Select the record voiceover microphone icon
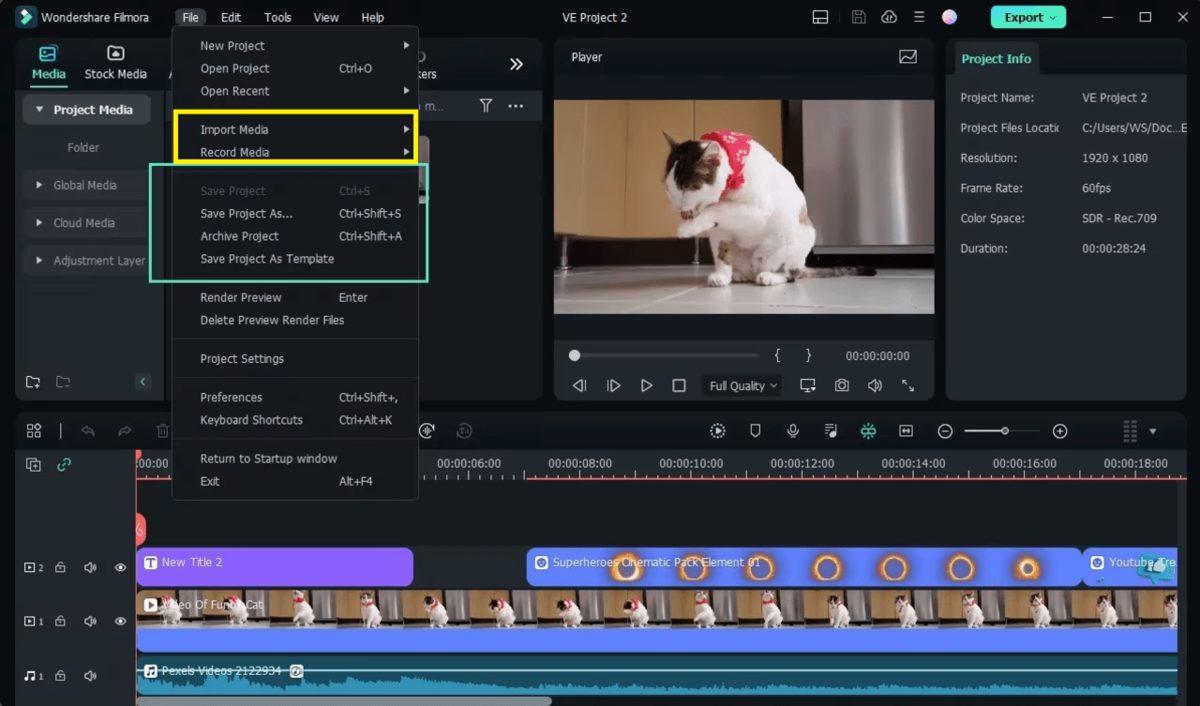Screen dimensions: 1200x706 (x=793, y=430)
